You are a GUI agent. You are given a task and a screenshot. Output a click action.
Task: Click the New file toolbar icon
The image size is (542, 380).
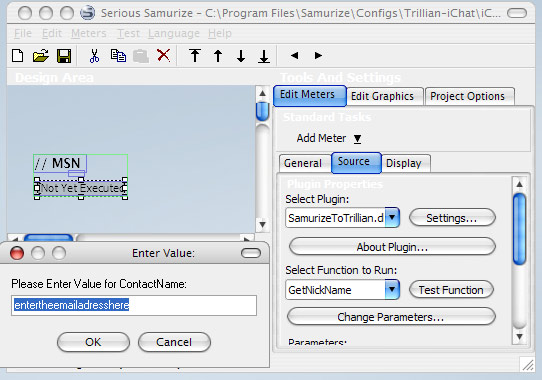point(18,56)
